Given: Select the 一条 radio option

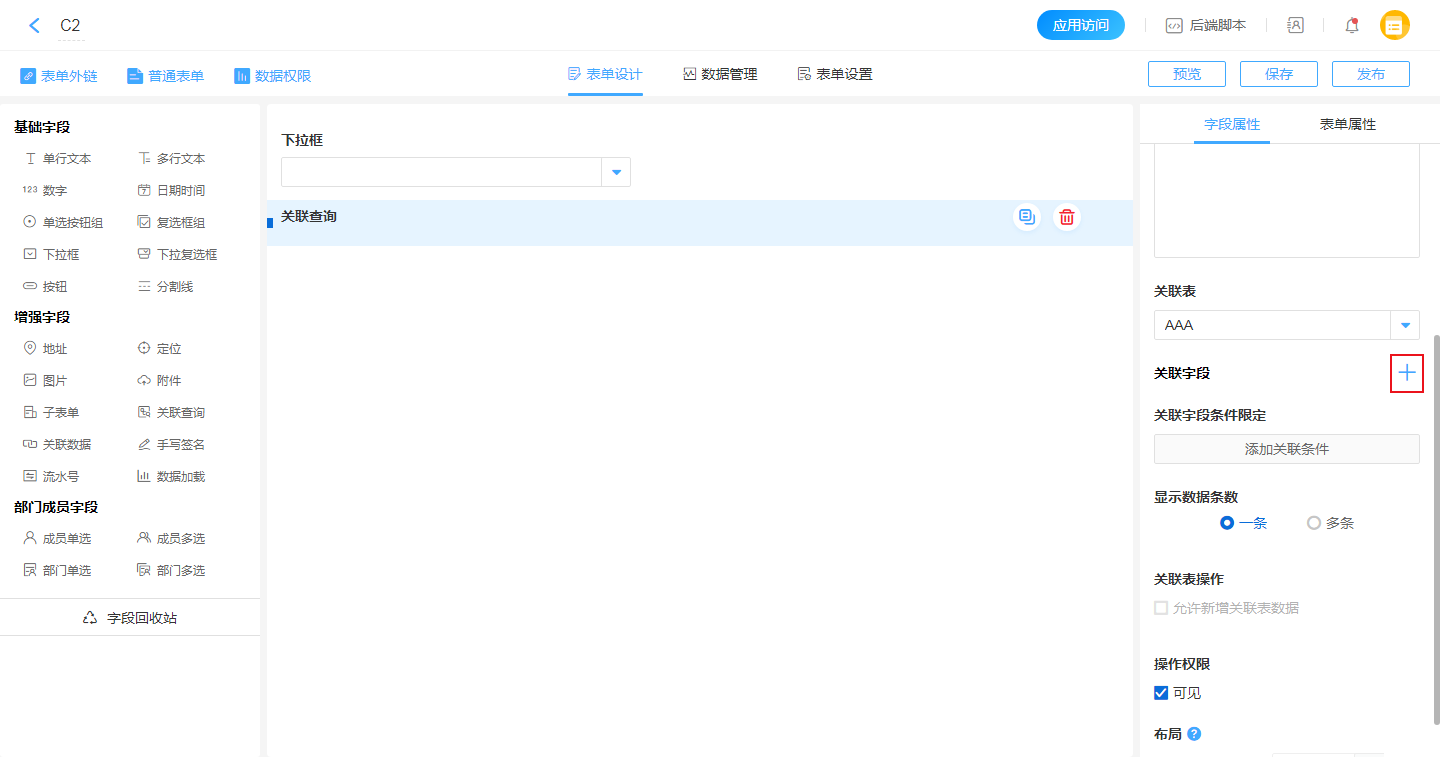Looking at the screenshot, I should click(1228, 523).
